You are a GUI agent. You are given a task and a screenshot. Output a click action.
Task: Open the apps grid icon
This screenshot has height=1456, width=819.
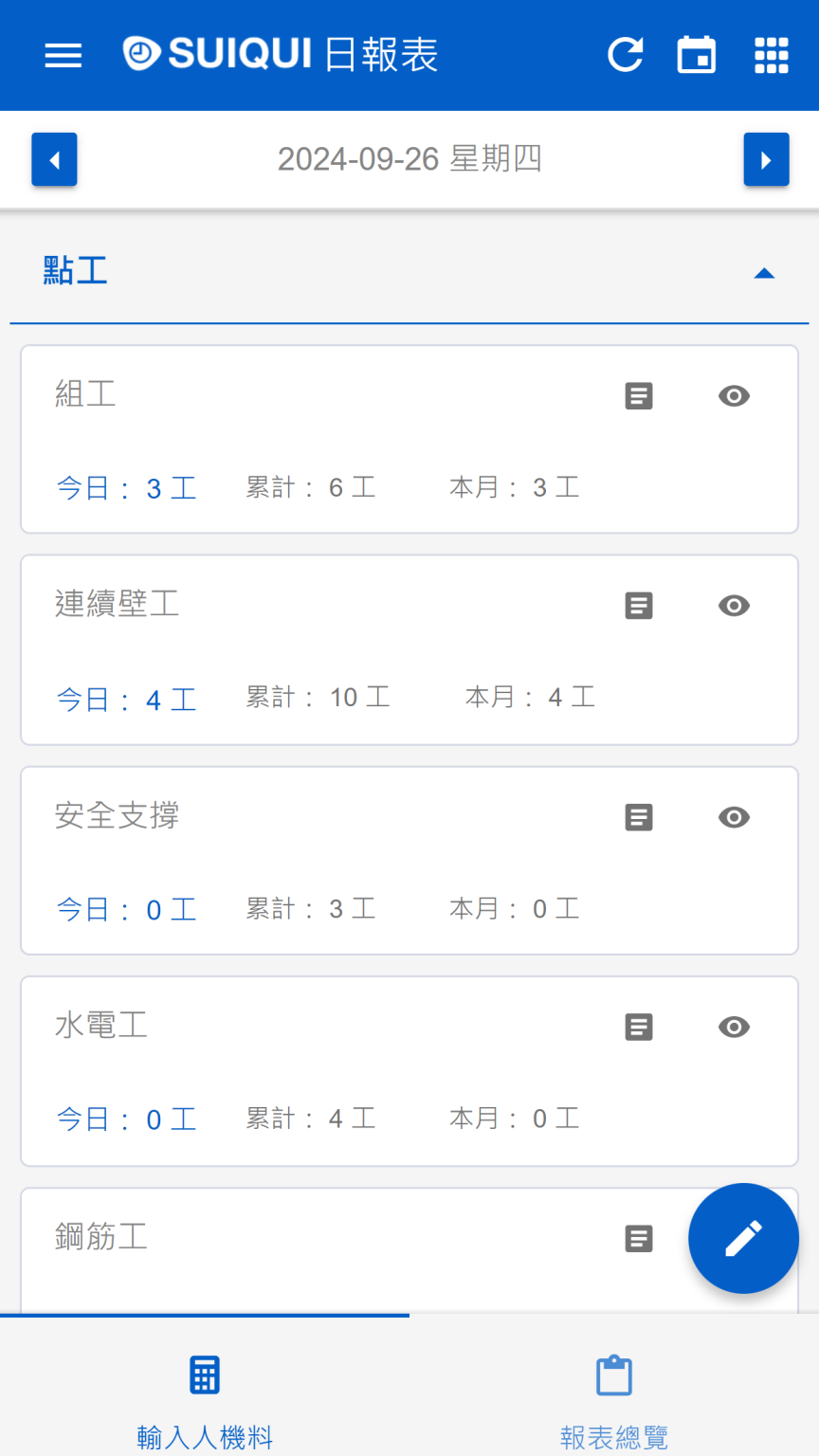pyautogui.click(x=772, y=55)
